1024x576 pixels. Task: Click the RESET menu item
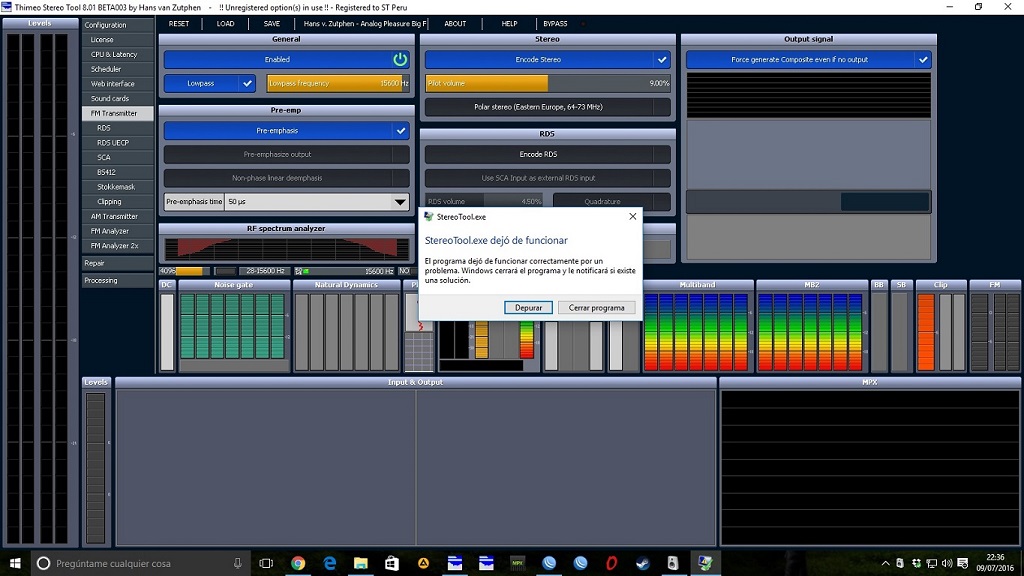pyautogui.click(x=178, y=24)
